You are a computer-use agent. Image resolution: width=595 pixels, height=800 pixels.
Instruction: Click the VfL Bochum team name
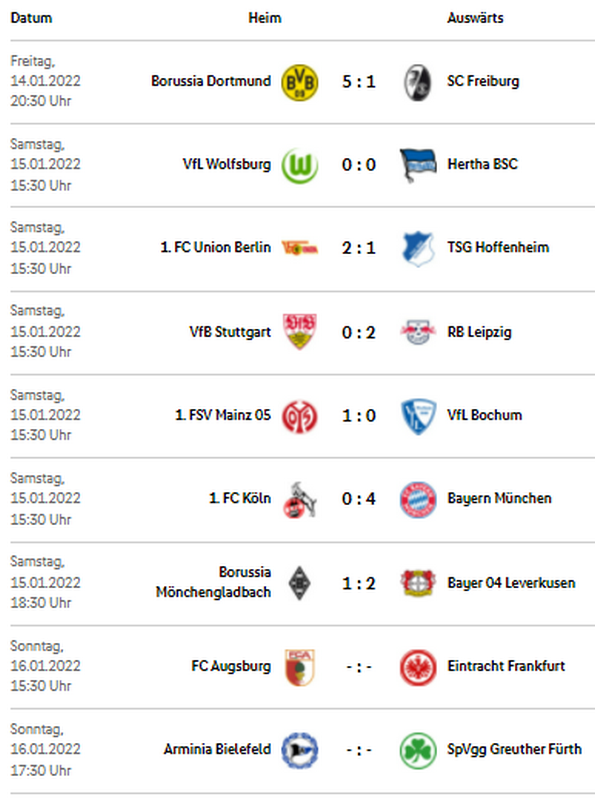(484, 415)
